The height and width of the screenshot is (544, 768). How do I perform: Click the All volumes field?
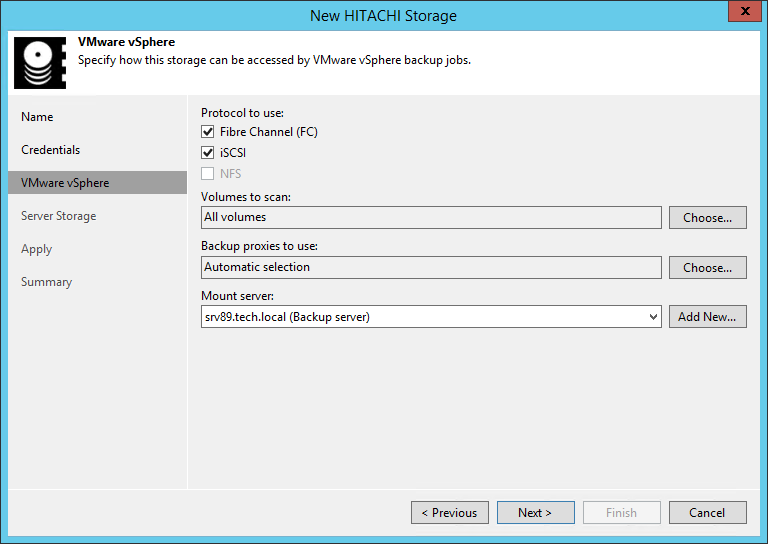pos(431,217)
